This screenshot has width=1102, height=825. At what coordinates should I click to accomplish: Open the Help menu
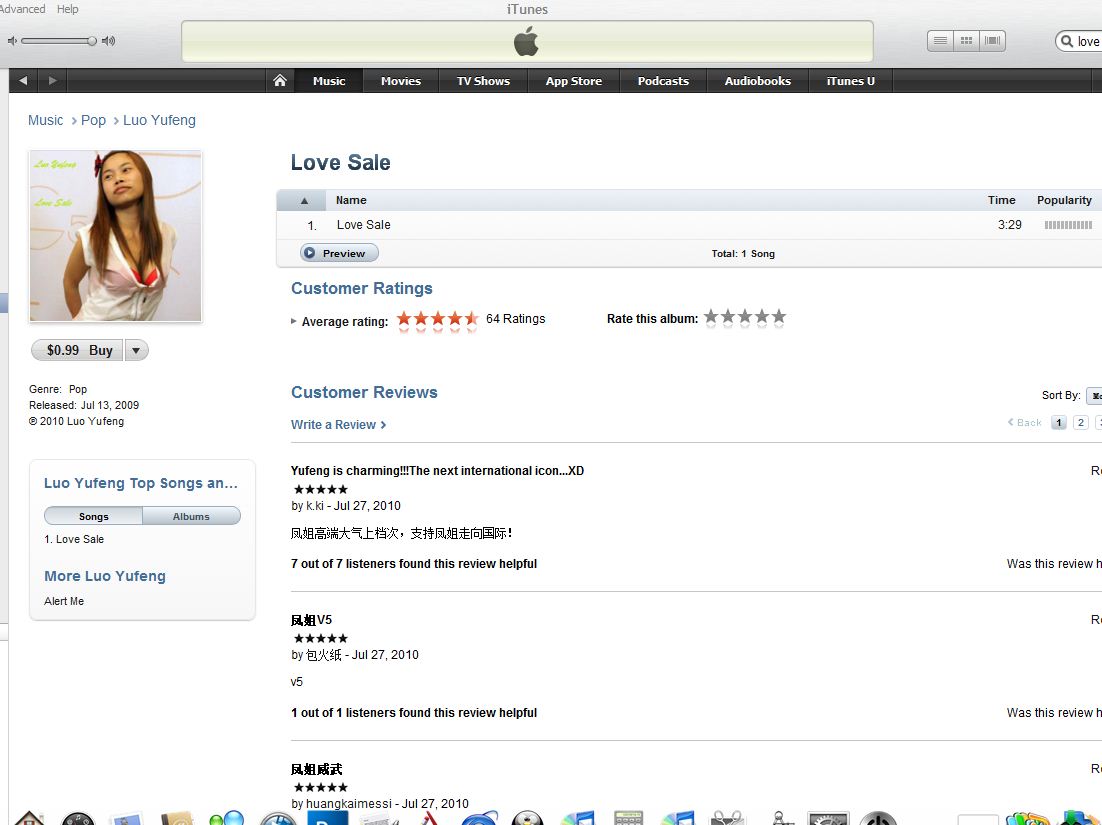[x=67, y=9]
